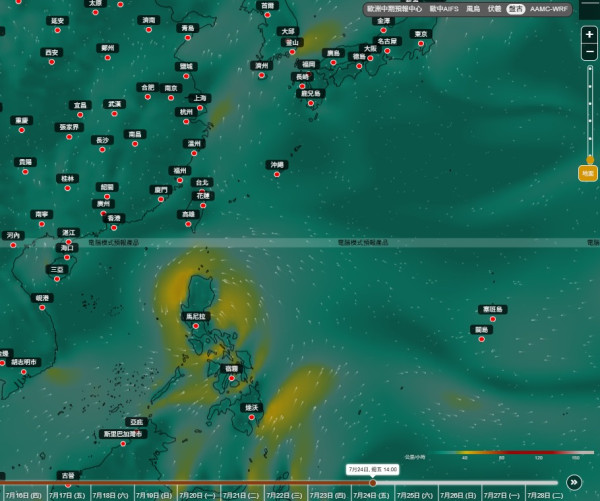This screenshot has height=501, width=600.
Task: Click the 峴港 city marker dot
Action: coord(42,307)
